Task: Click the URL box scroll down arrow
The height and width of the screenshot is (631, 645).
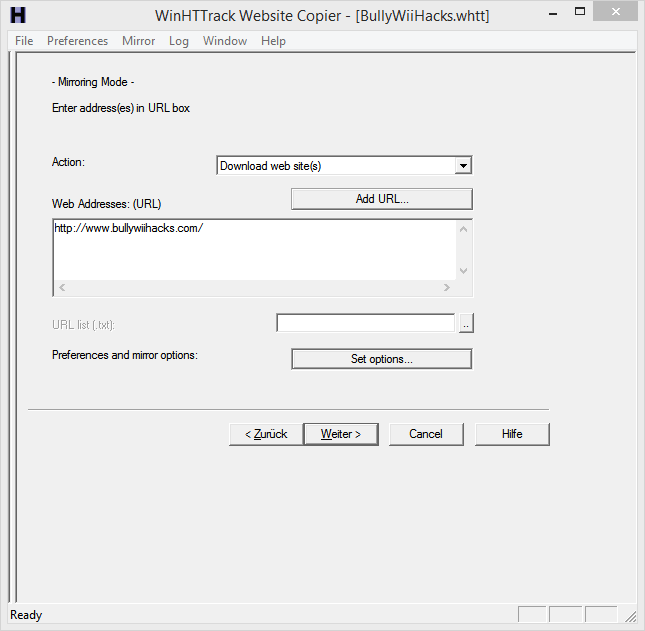Action: coord(464,271)
